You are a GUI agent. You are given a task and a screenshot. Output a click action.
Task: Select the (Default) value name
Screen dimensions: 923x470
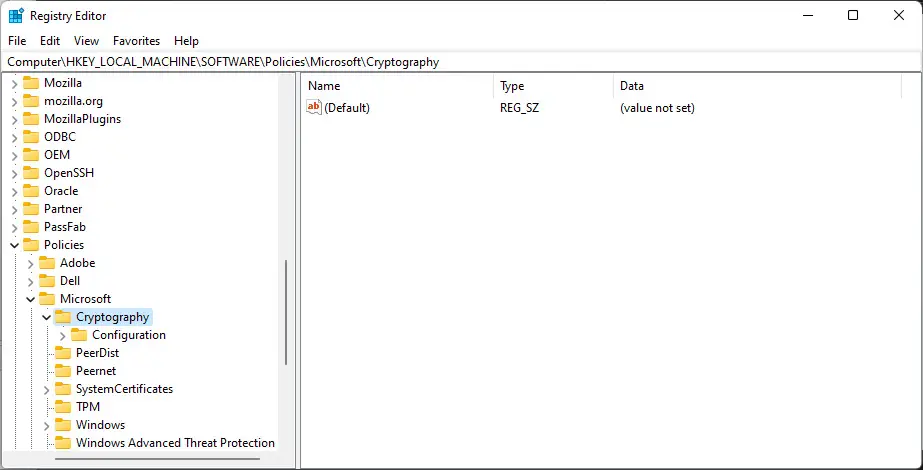click(x=347, y=108)
